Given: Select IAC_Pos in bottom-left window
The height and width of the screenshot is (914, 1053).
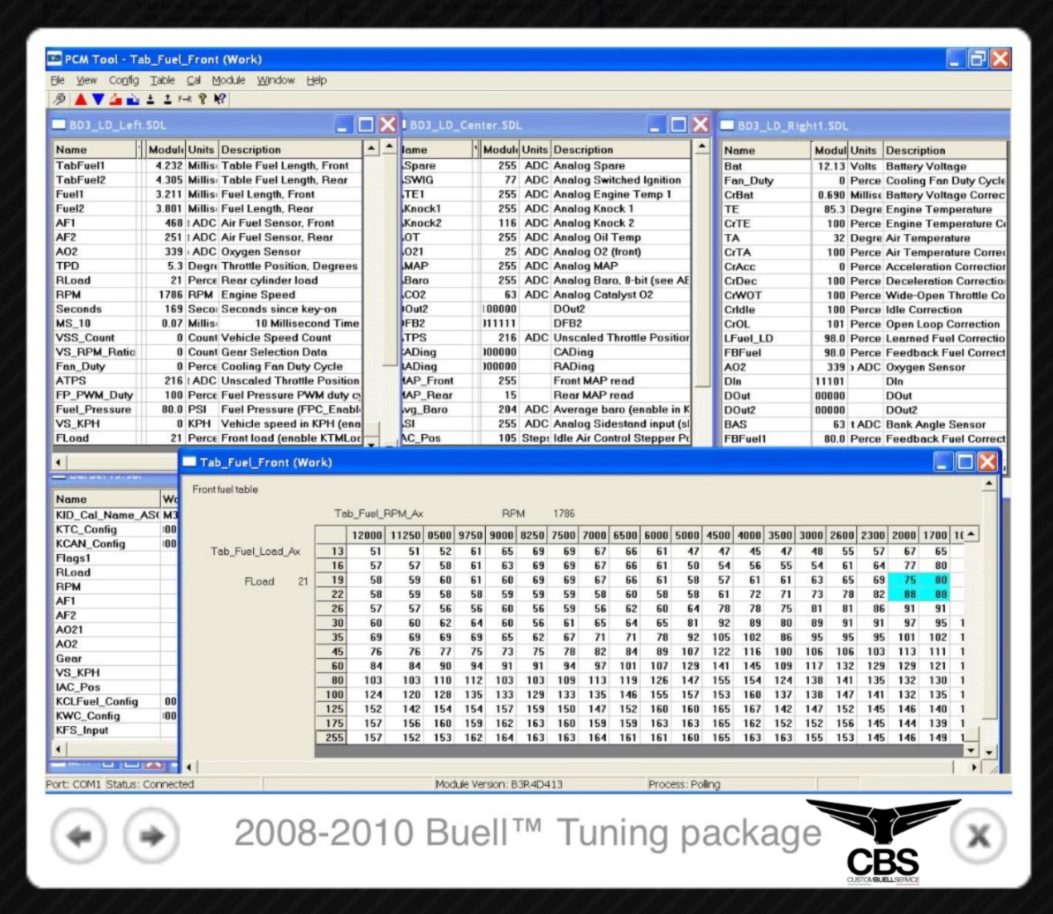Looking at the screenshot, I should pyautogui.click(x=115, y=686).
